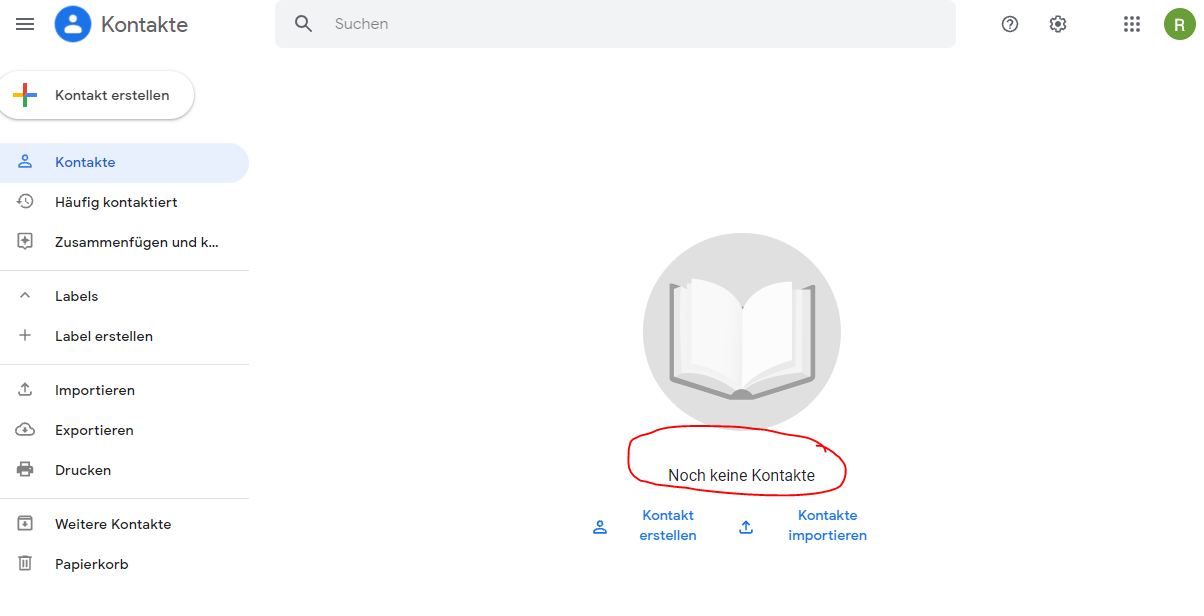Click the person icon by center Kontakt erstellen
This screenshot has height=616, width=1204.
[x=600, y=527]
